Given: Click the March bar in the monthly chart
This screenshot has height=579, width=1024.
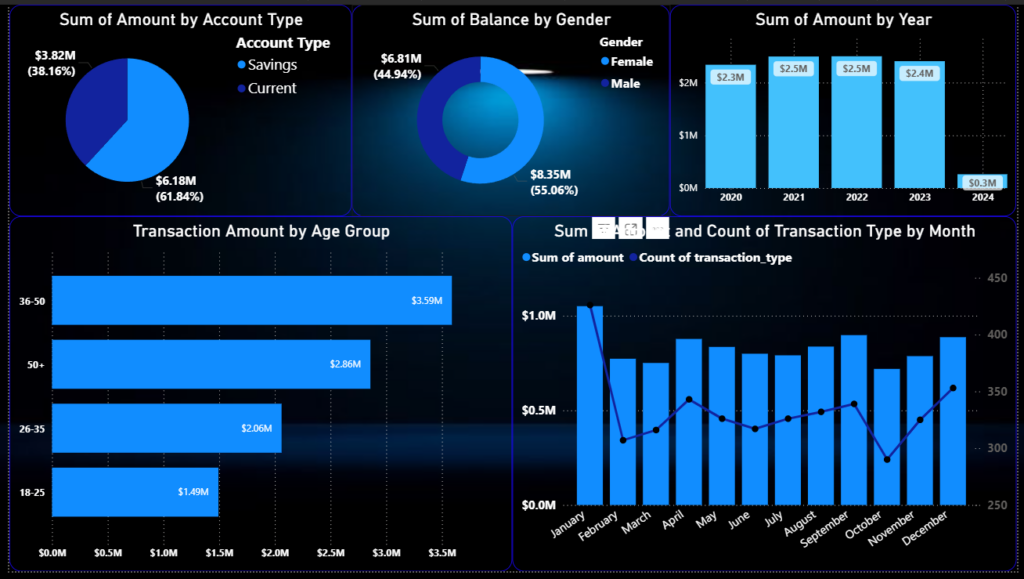Looking at the screenshot, I should 656,434.
